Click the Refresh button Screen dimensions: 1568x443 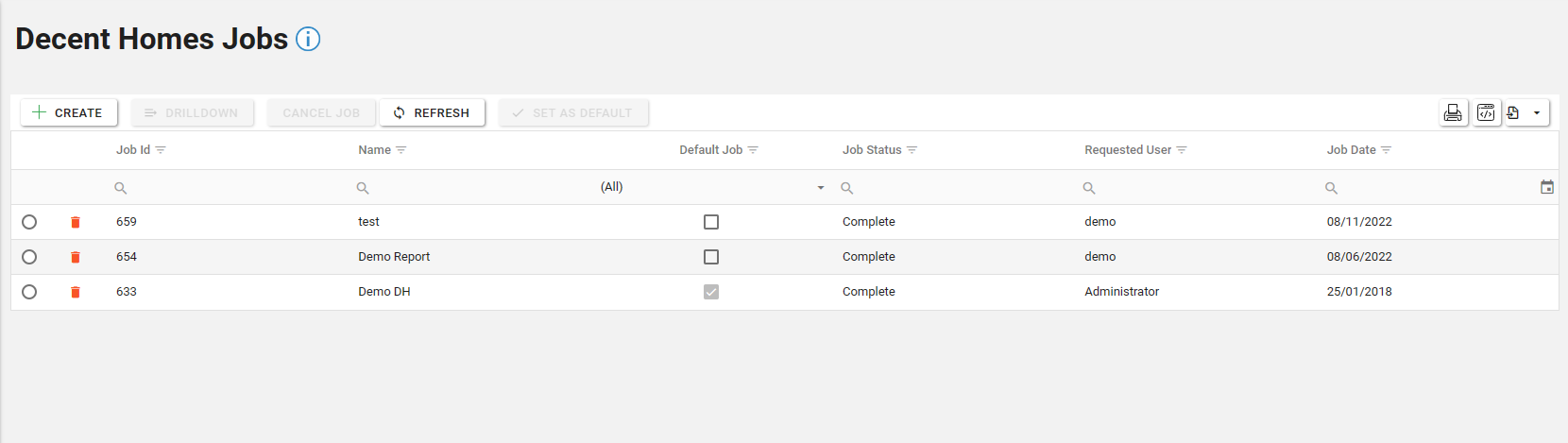tap(432, 112)
